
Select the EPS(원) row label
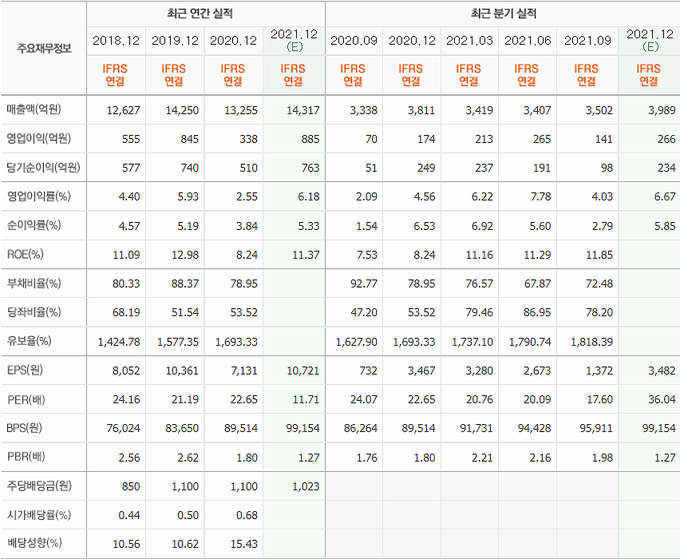pyautogui.click(x=25, y=370)
